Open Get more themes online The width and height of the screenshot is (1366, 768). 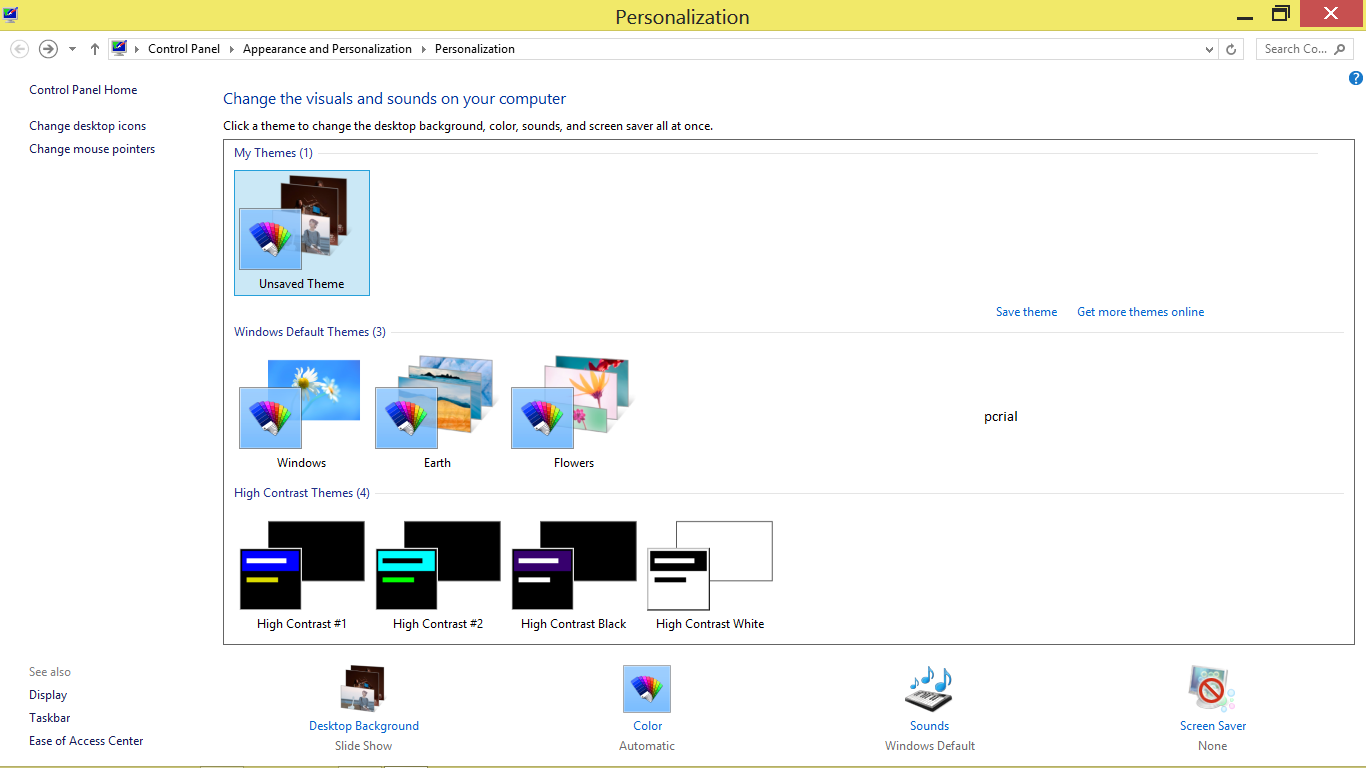1140,311
